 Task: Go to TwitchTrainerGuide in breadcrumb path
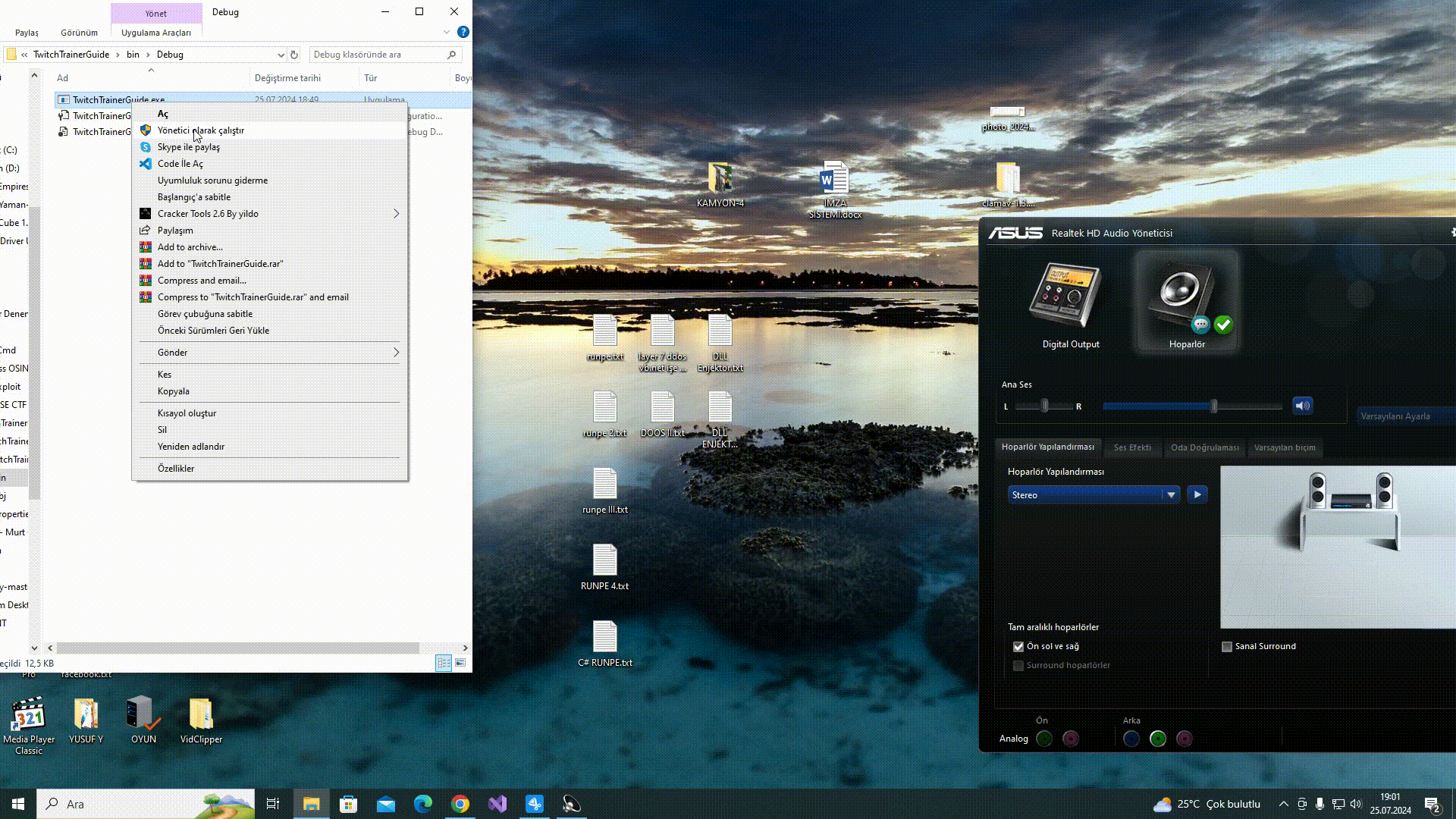[71, 55]
